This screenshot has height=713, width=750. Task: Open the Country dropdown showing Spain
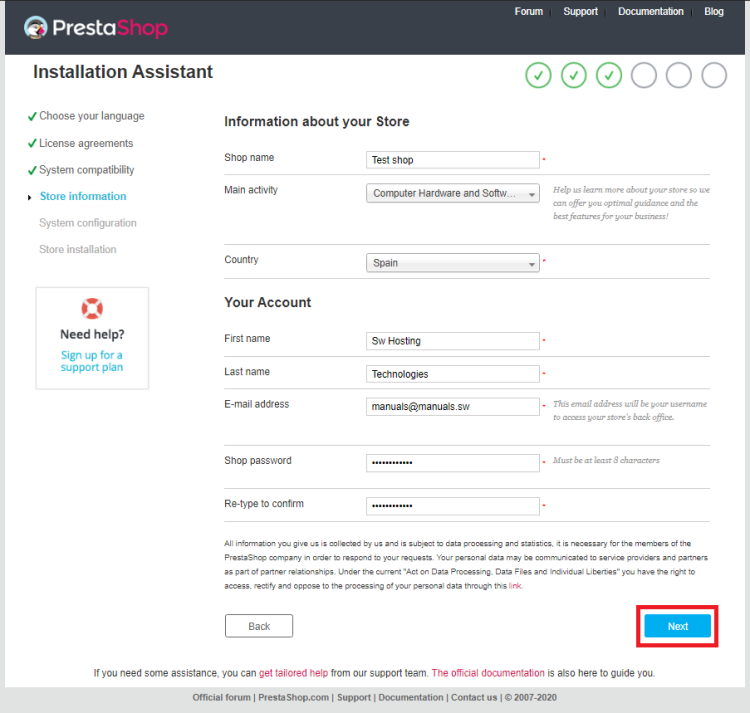[x=452, y=263]
